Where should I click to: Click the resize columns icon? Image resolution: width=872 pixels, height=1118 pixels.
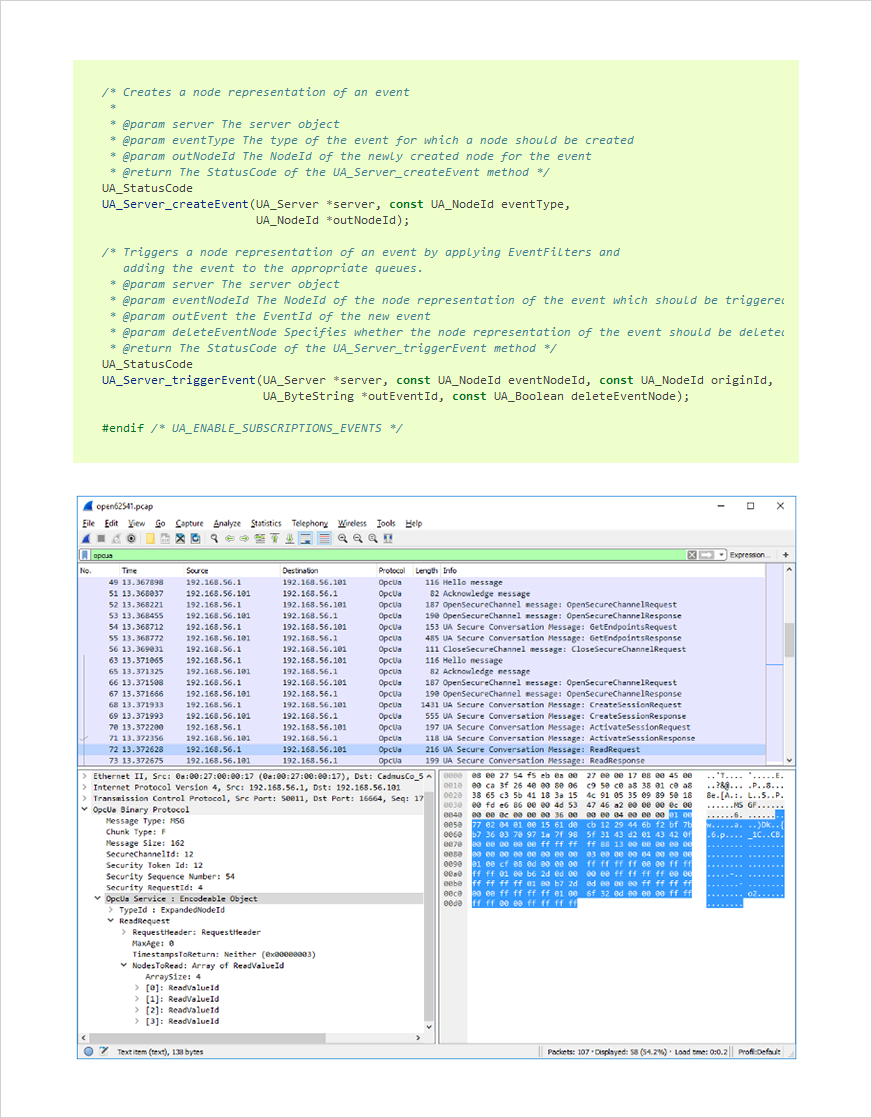click(388, 538)
